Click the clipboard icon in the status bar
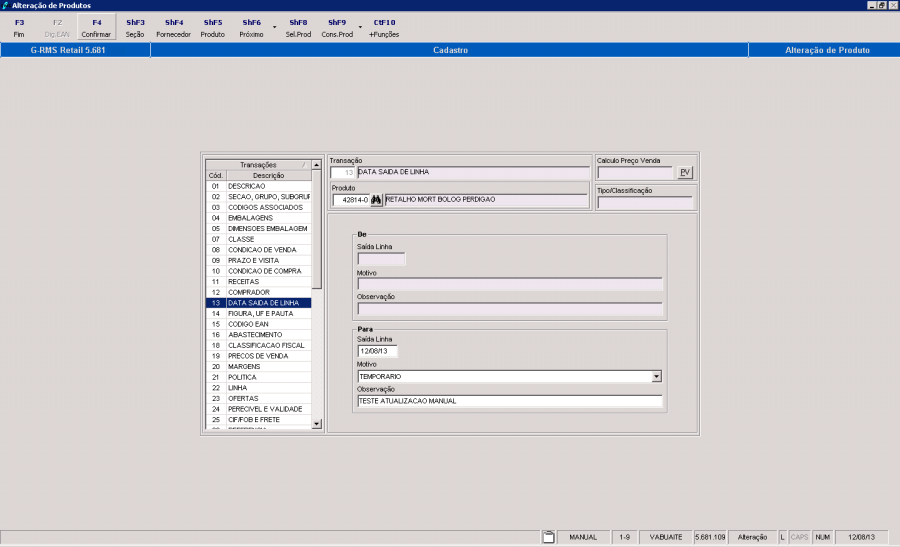The height and width of the screenshot is (547, 900). click(548, 537)
